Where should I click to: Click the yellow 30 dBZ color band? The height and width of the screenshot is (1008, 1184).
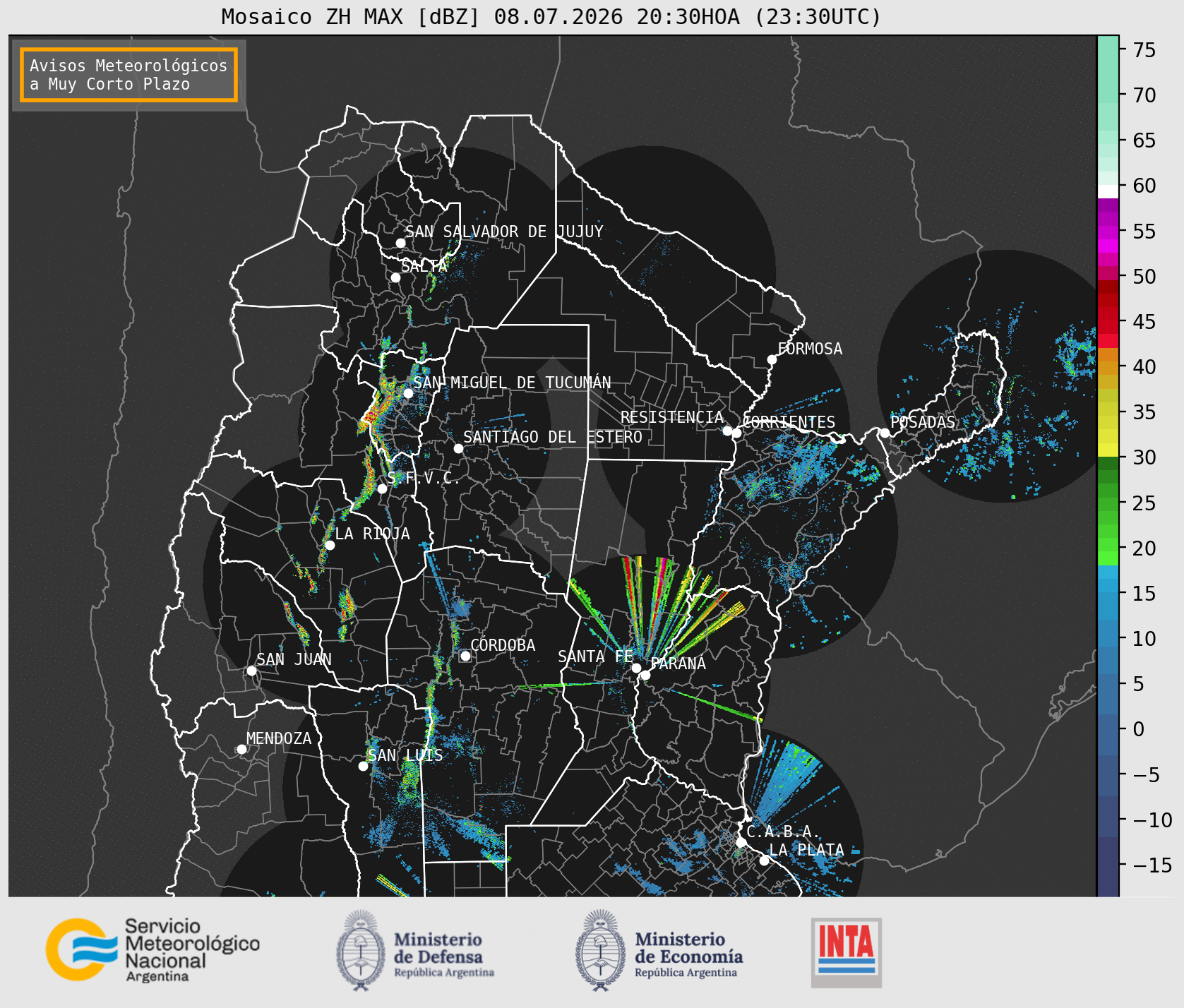click(1108, 450)
